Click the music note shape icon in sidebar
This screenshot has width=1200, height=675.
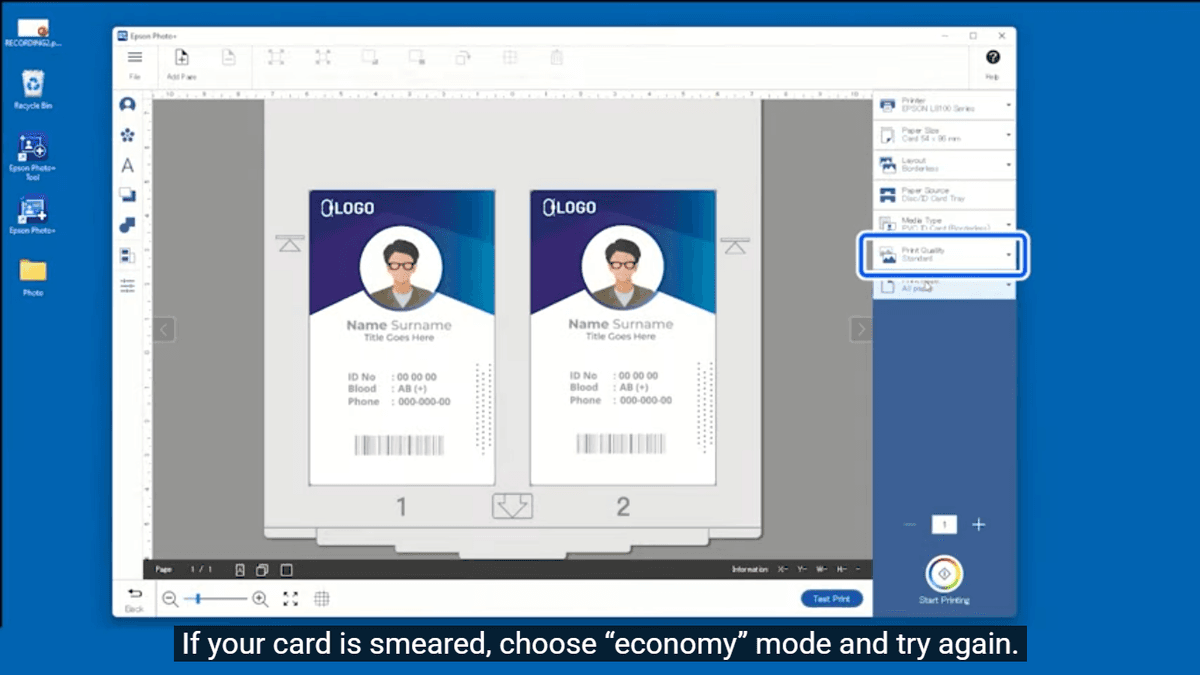127,226
